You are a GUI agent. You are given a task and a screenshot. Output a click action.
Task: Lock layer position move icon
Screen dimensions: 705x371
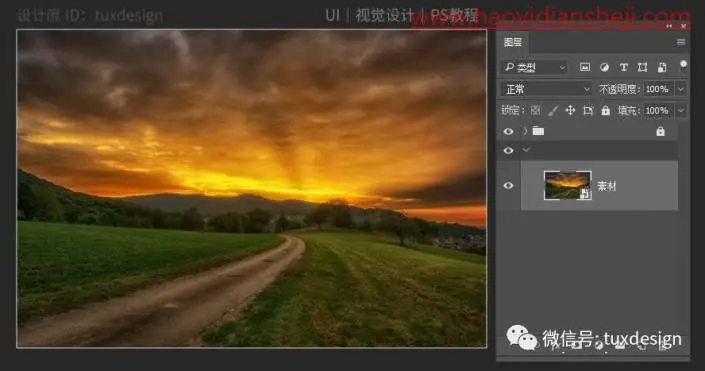pyautogui.click(x=570, y=110)
